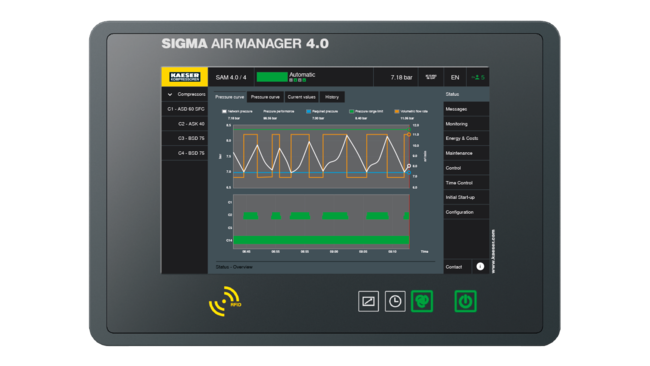This screenshot has height=366, width=650.
Task: Tap the green power on/off key
Action: 465,301
